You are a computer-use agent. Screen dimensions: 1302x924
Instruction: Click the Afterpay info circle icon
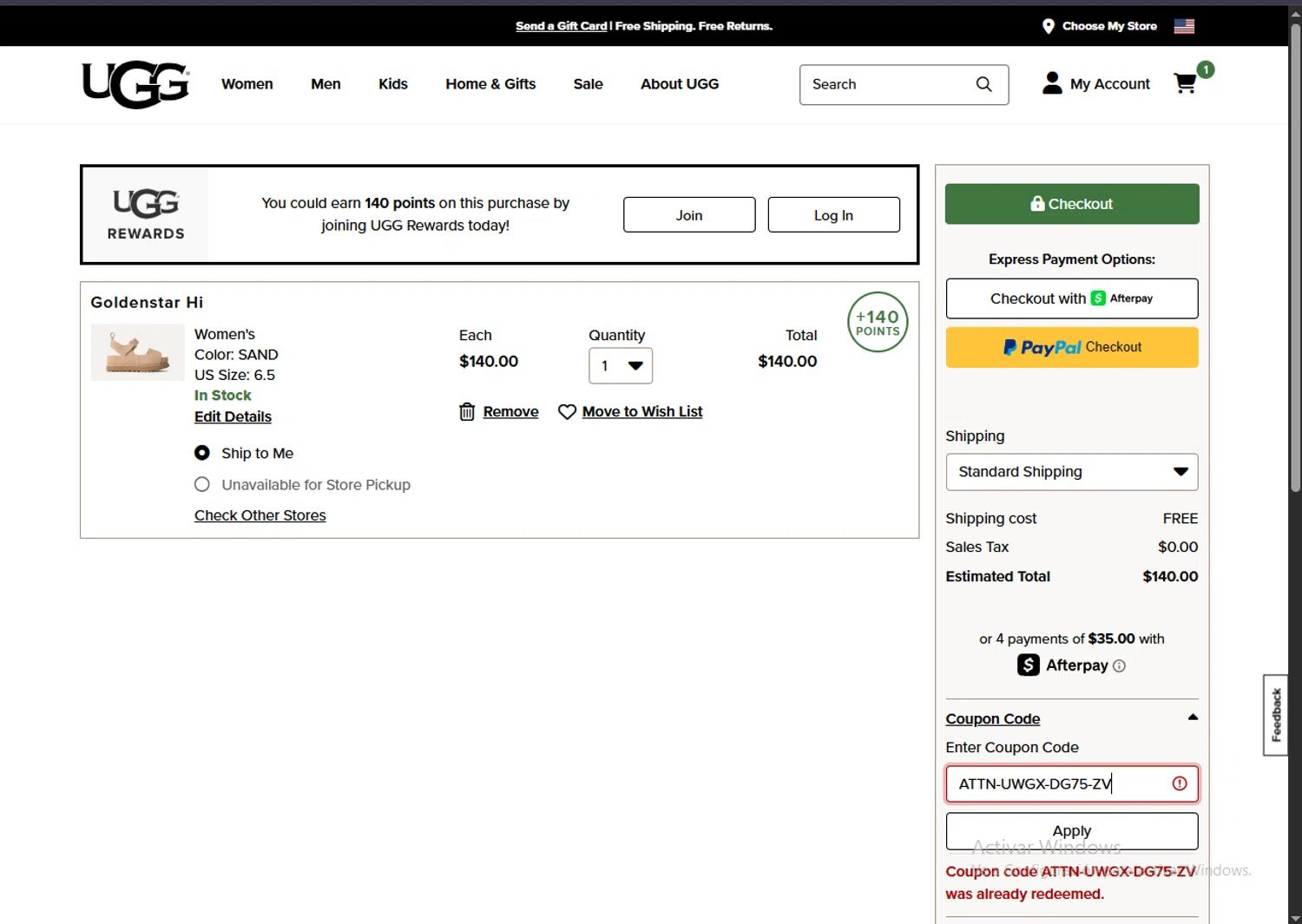[1119, 665]
